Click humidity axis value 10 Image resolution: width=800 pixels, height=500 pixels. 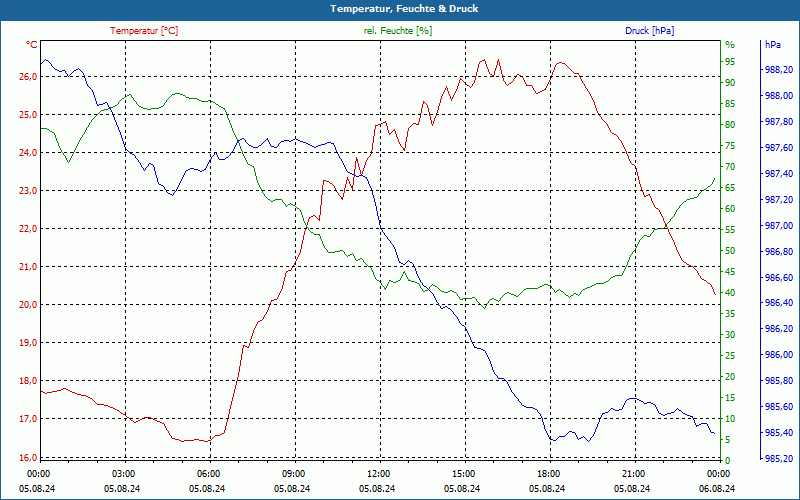[730, 419]
